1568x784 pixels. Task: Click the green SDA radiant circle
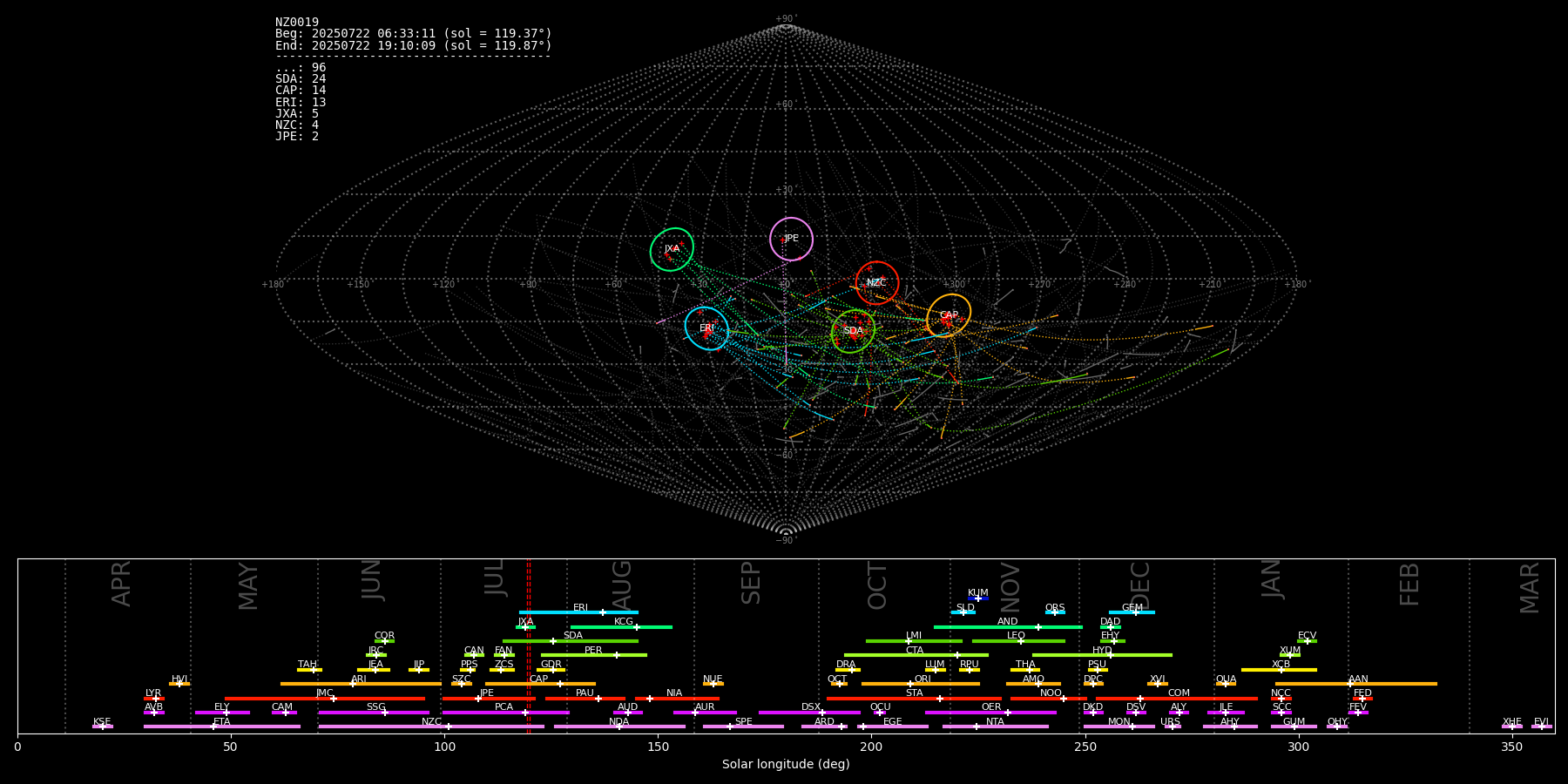tap(853, 331)
